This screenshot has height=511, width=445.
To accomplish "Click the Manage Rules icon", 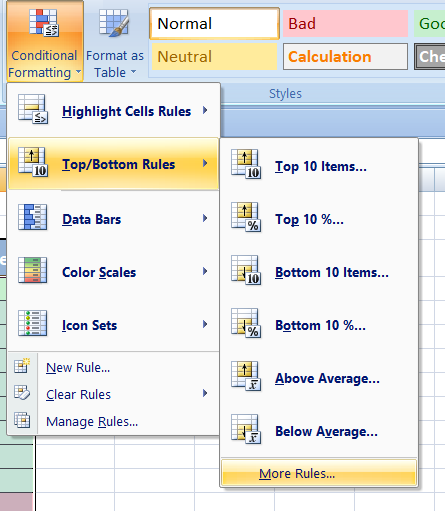I will click(22, 420).
